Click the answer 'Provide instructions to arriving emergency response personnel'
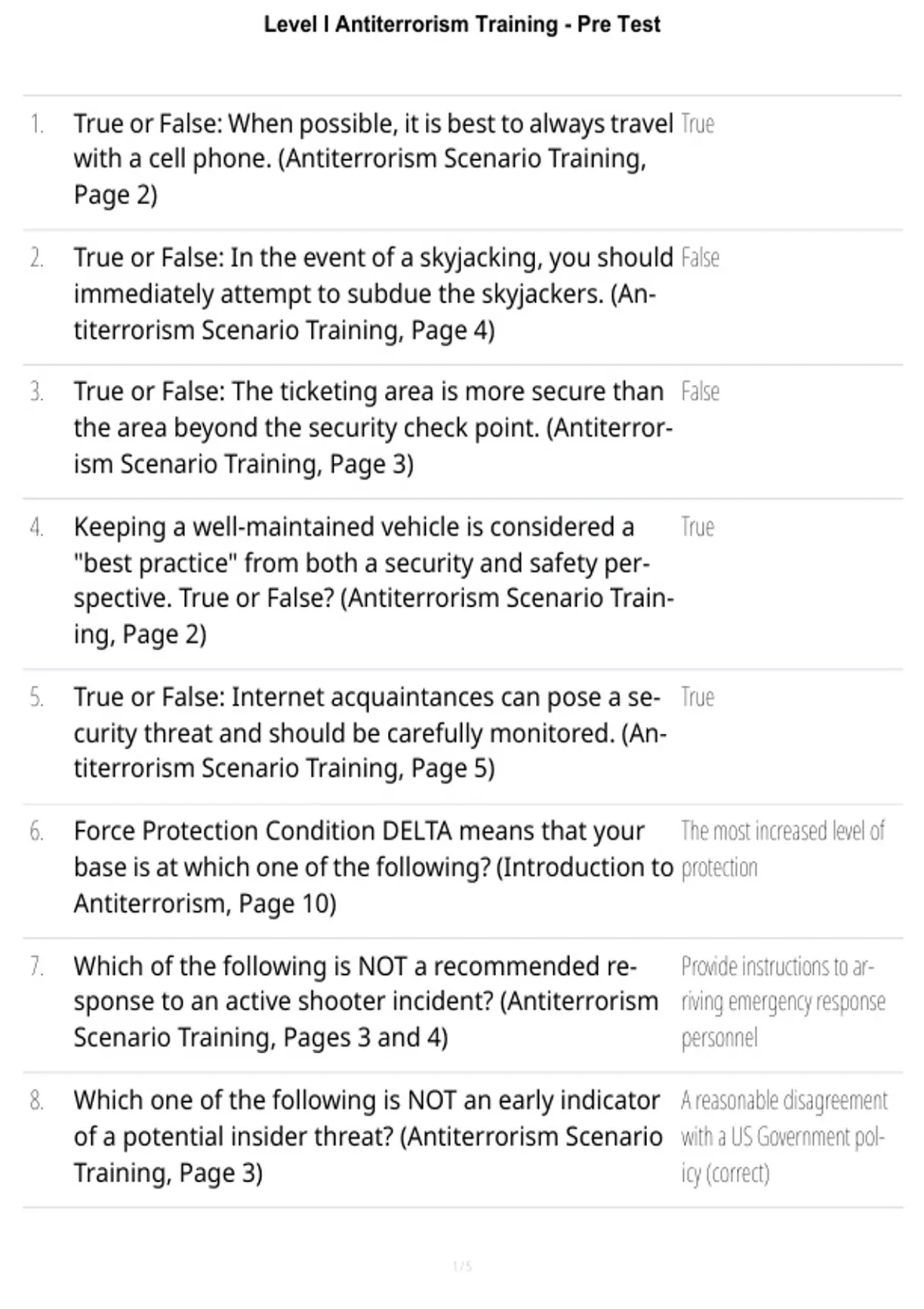924x1309 pixels. click(x=783, y=1002)
